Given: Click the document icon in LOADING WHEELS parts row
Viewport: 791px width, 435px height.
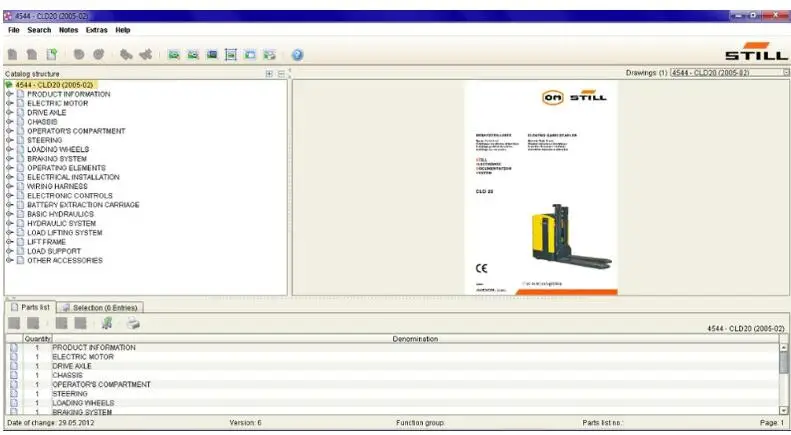Looking at the screenshot, I should point(14,403).
